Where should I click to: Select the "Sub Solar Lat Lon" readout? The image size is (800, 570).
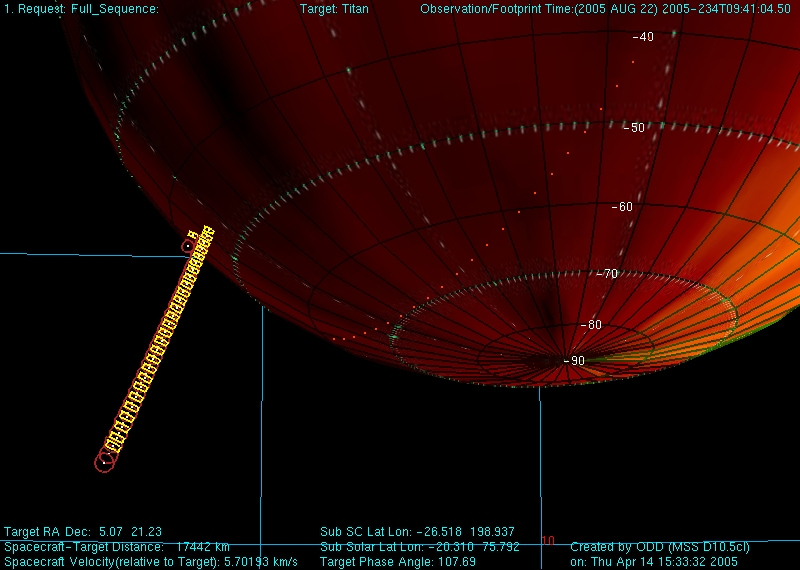tap(420, 547)
